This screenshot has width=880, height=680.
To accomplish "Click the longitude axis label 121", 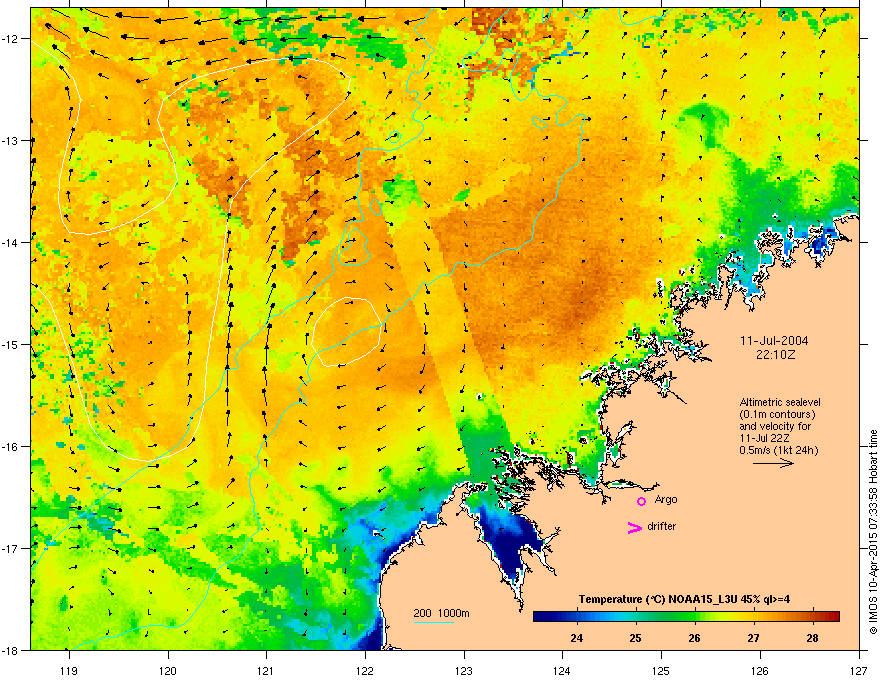I will [x=266, y=670].
